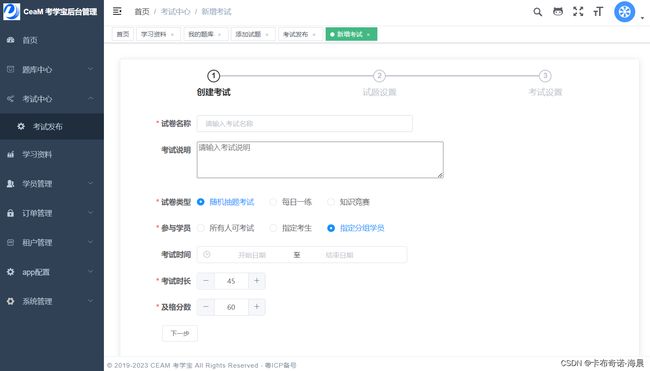Viewport: 650px width, 371px height.
Task: Click the clock icon in 考试时间 field
Action: tap(207, 255)
